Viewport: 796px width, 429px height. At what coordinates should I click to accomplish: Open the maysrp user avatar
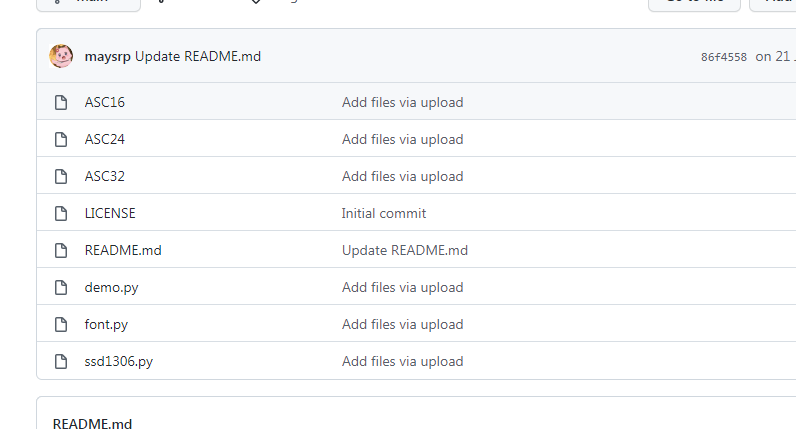[x=61, y=56]
